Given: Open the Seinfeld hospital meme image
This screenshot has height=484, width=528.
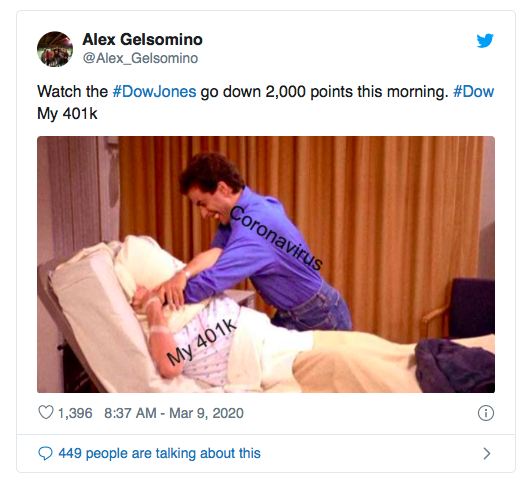Looking at the screenshot, I should point(266,264).
